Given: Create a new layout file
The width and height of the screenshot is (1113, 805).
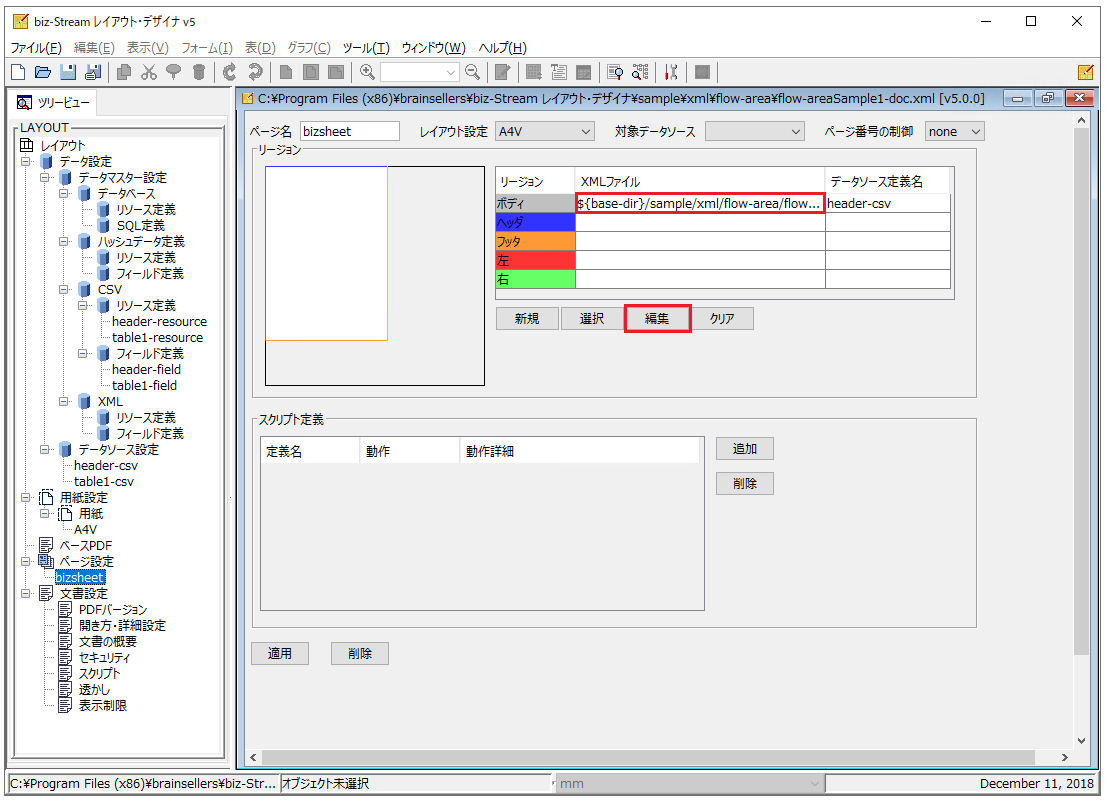Looking at the screenshot, I should 18,72.
